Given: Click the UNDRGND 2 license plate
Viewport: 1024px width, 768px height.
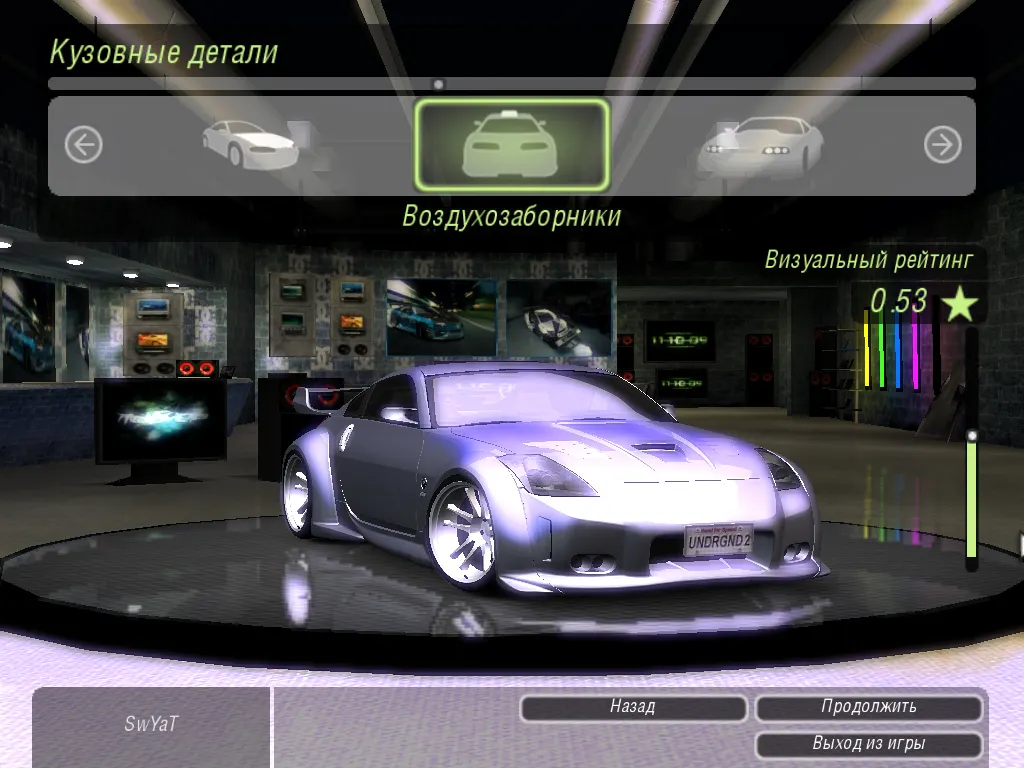Looking at the screenshot, I should (719, 541).
